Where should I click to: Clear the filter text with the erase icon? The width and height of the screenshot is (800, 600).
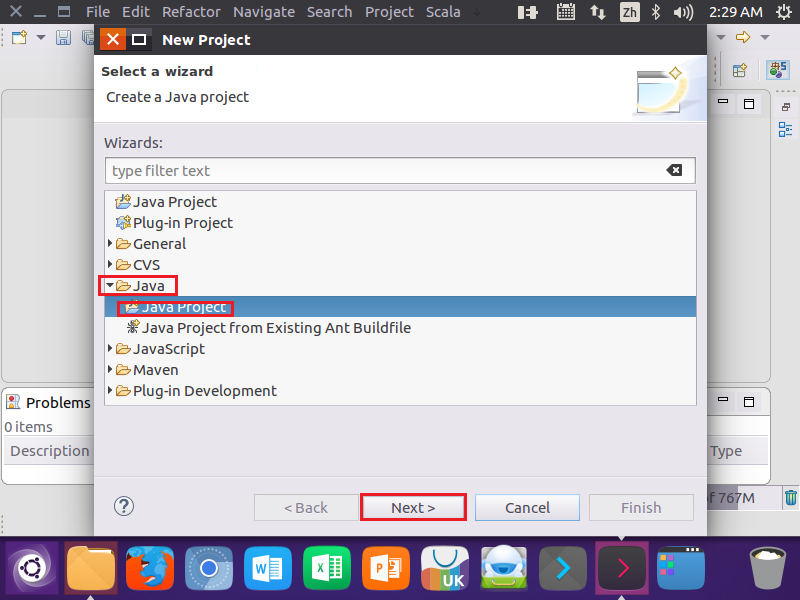674,170
